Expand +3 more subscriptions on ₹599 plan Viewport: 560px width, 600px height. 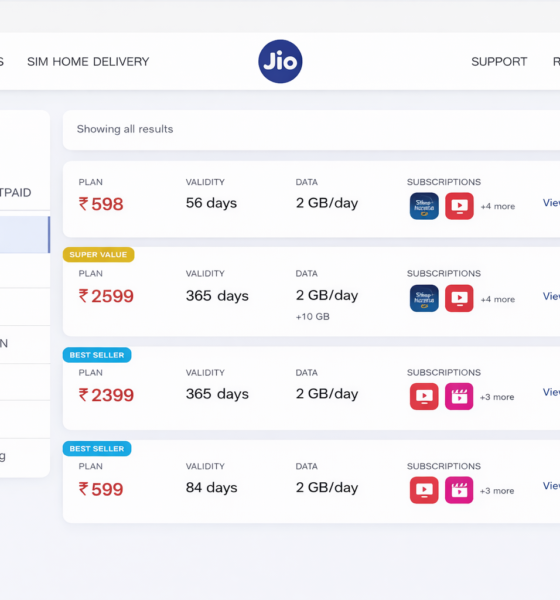[497, 491]
